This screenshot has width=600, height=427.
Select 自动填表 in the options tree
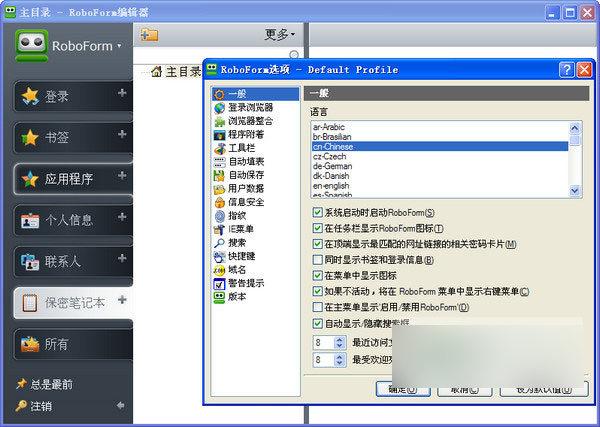(246, 161)
